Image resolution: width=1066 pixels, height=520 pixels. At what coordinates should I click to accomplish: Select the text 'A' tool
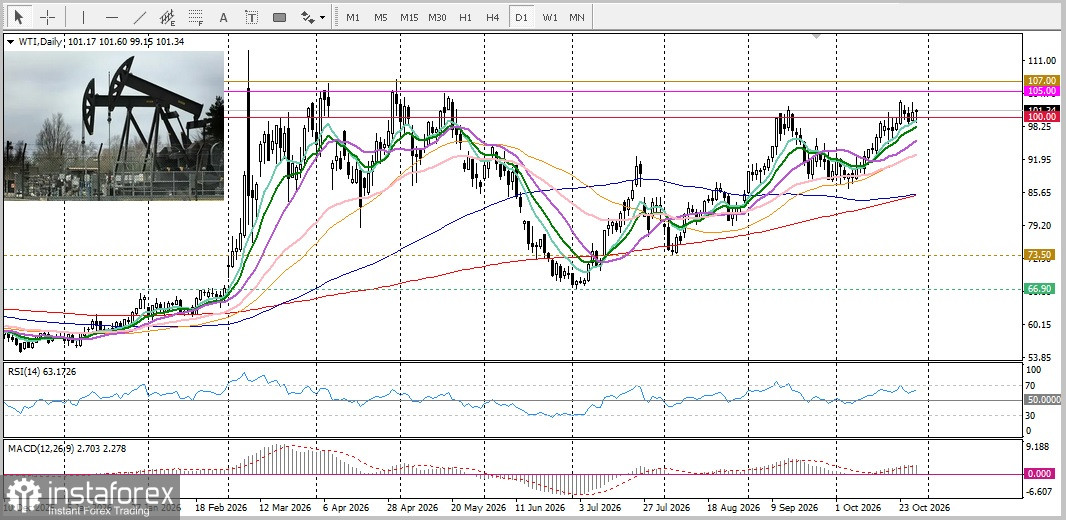pos(223,18)
